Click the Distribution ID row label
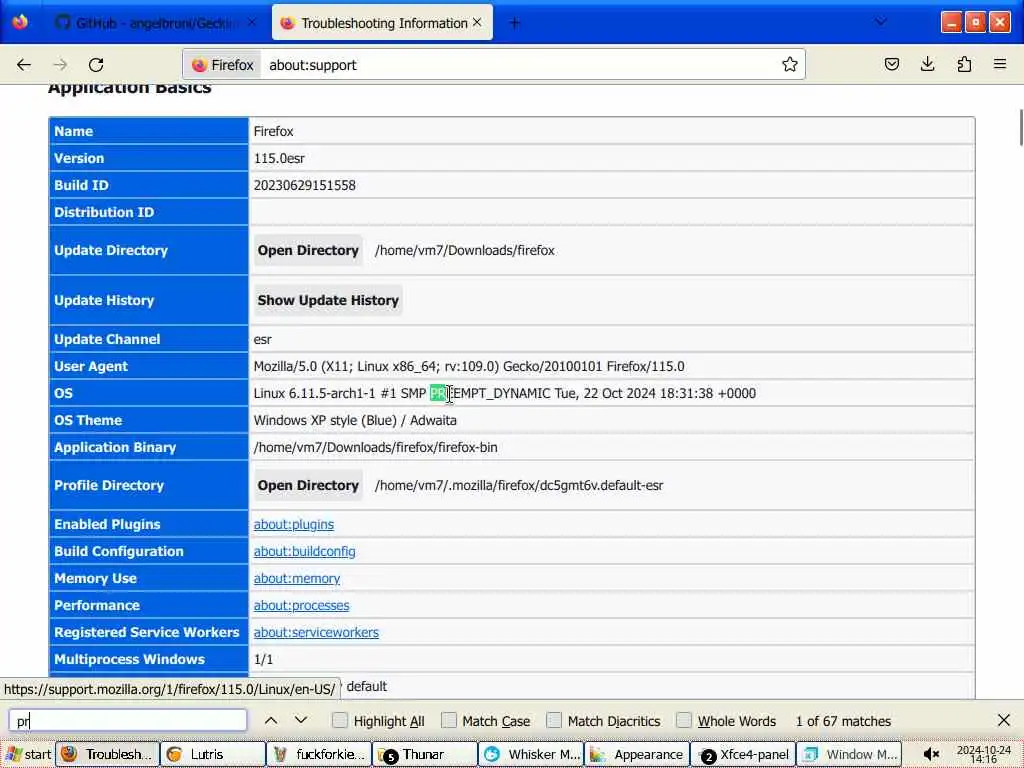Image resolution: width=1024 pixels, height=768 pixels. click(104, 212)
